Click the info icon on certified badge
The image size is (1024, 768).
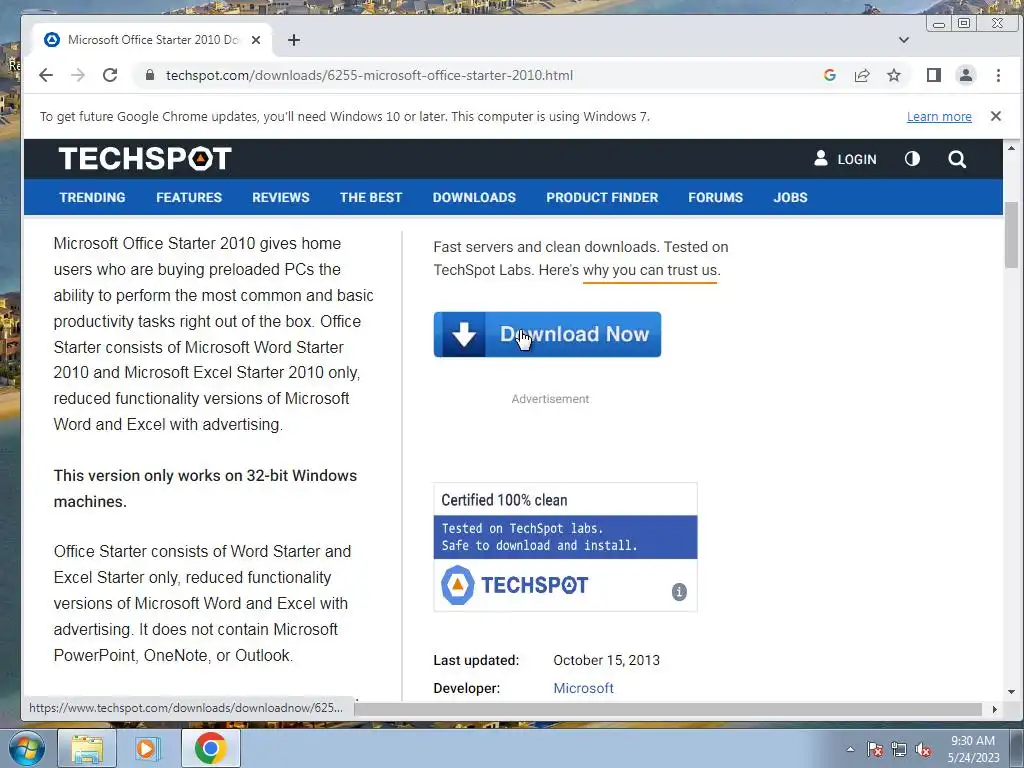coord(679,592)
